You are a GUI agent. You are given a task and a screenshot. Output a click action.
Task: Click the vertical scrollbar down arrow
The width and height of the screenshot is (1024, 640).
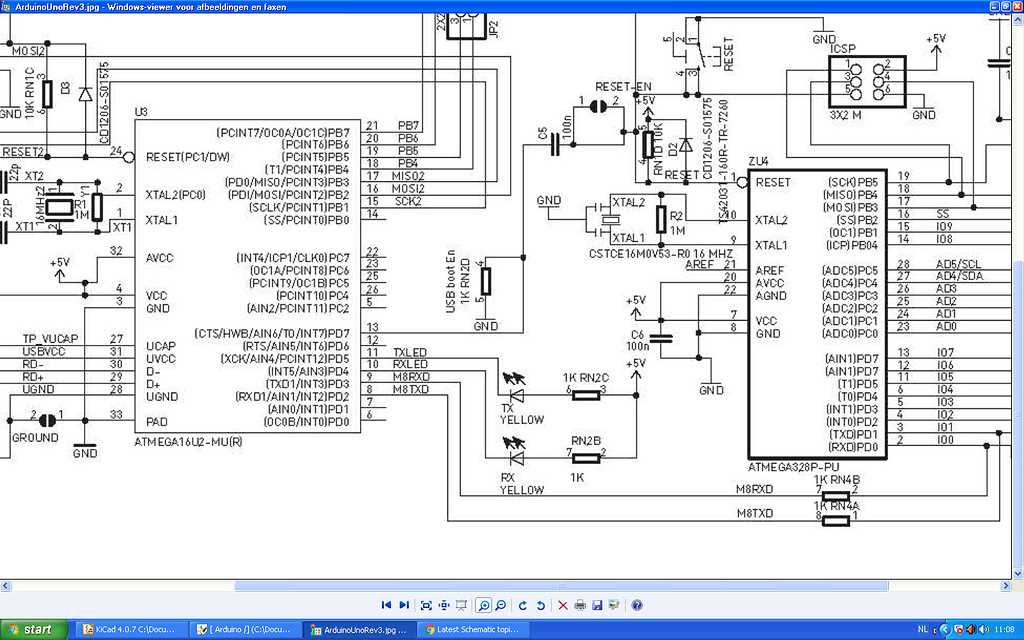click(x=1018, y=574)
